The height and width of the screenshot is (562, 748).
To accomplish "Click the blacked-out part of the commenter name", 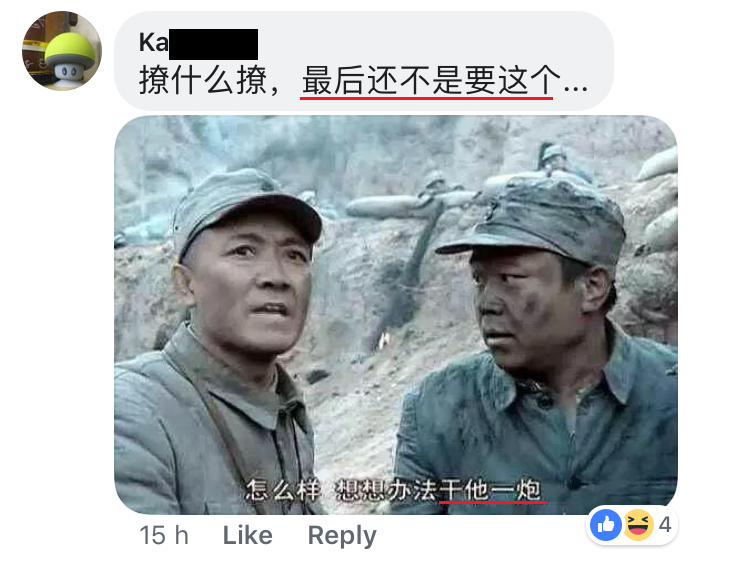I will click(x=213, y=44).
